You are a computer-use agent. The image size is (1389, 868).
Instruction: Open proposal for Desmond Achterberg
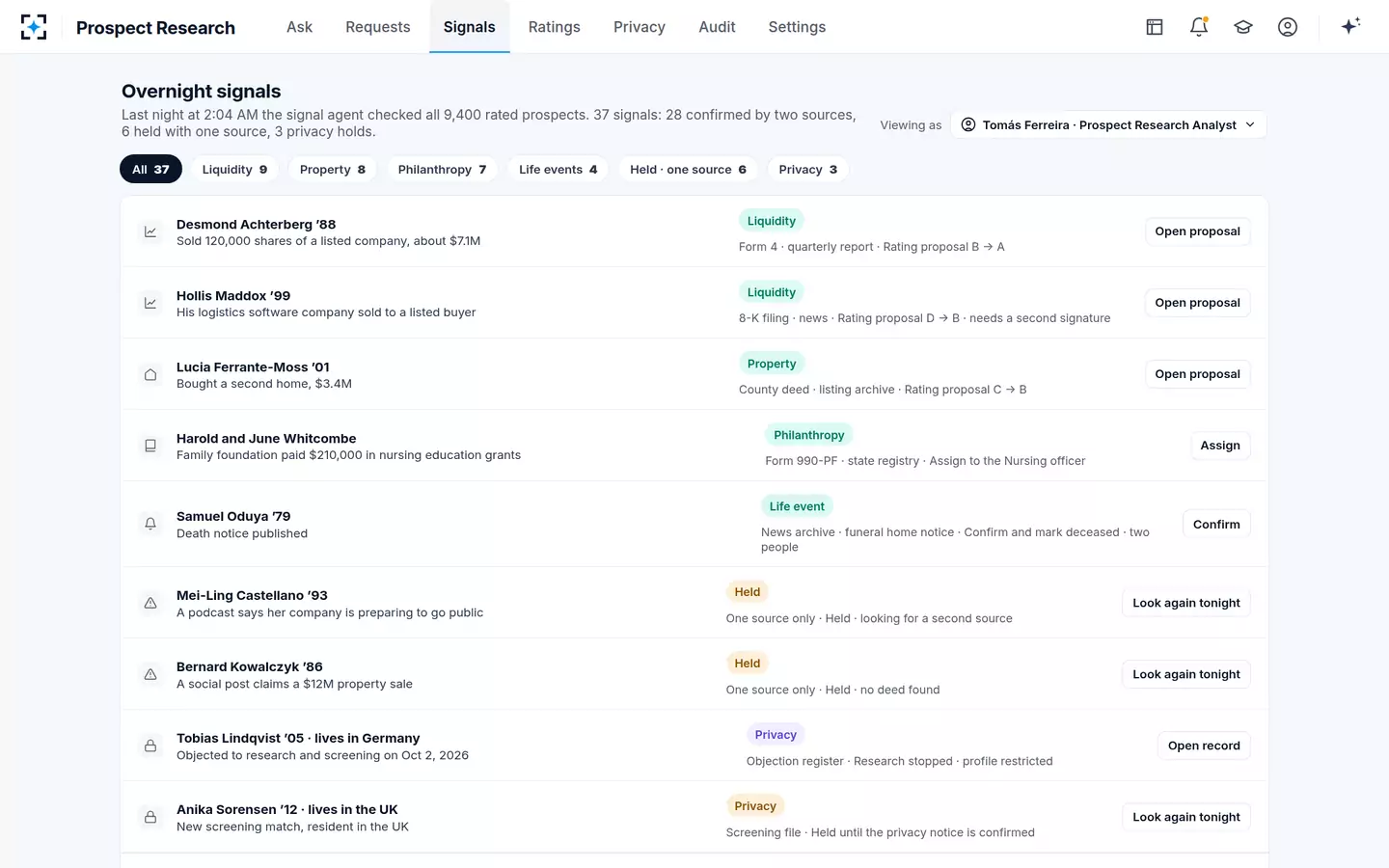pyautogui.click(x=1197, y=231)
